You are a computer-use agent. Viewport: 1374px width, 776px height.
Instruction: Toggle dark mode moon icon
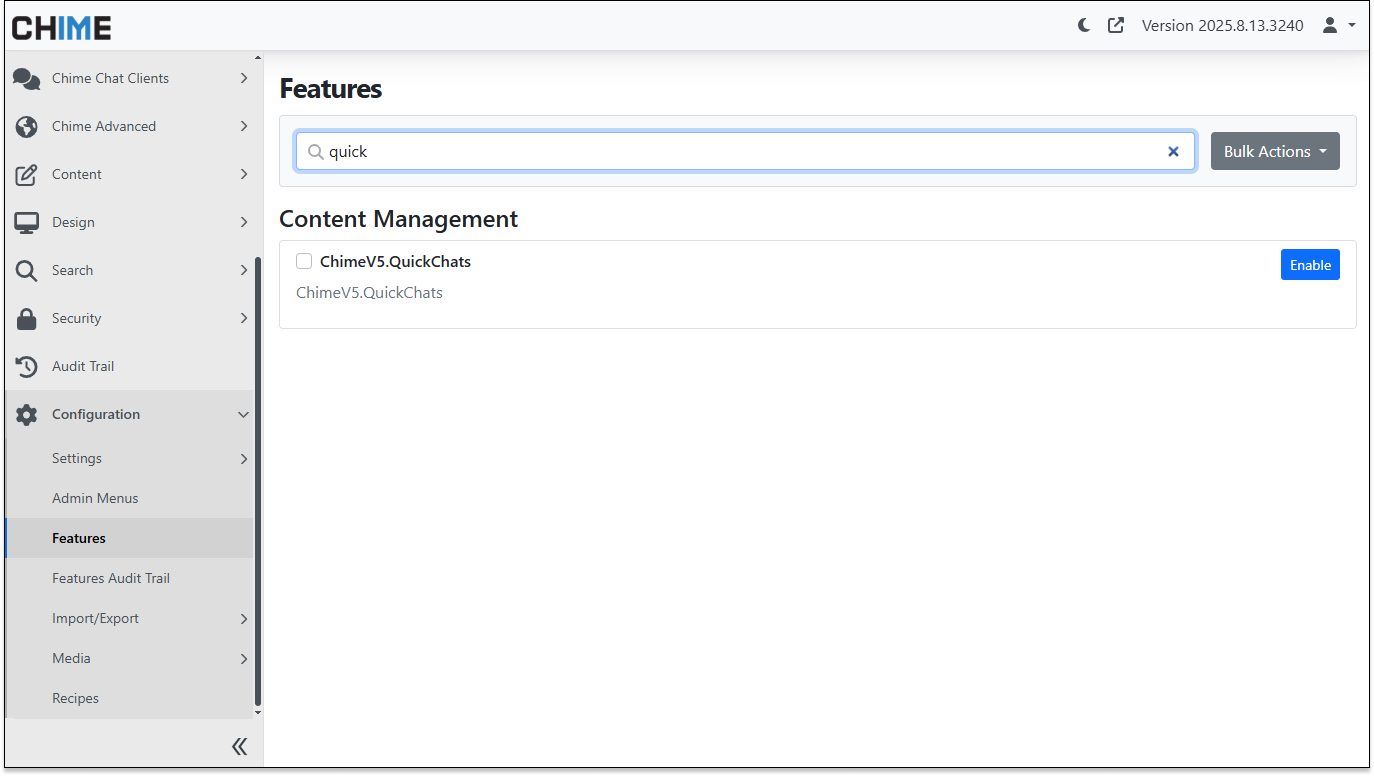tap(1084, 26)
